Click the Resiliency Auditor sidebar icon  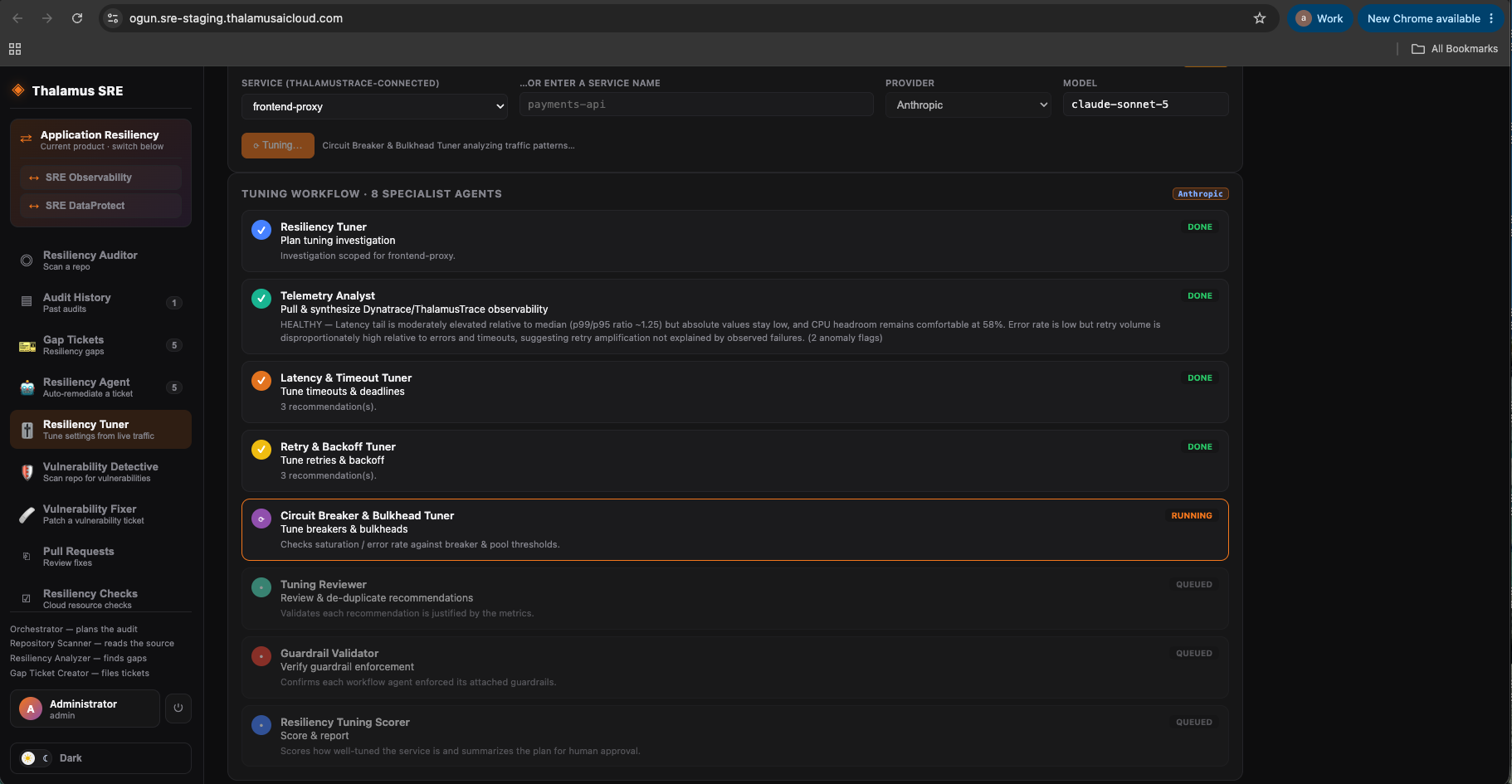27,261
